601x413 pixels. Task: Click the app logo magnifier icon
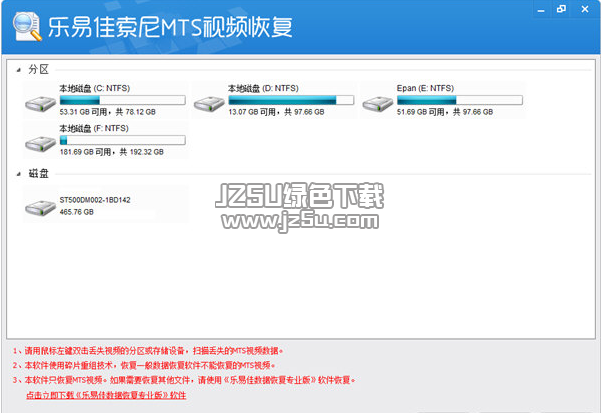pos(27,26)
